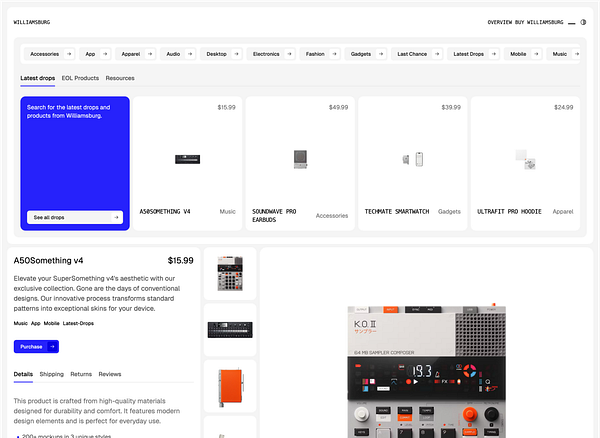Click the Purchase button
This screenshot has height=438, width=600.
36,347
